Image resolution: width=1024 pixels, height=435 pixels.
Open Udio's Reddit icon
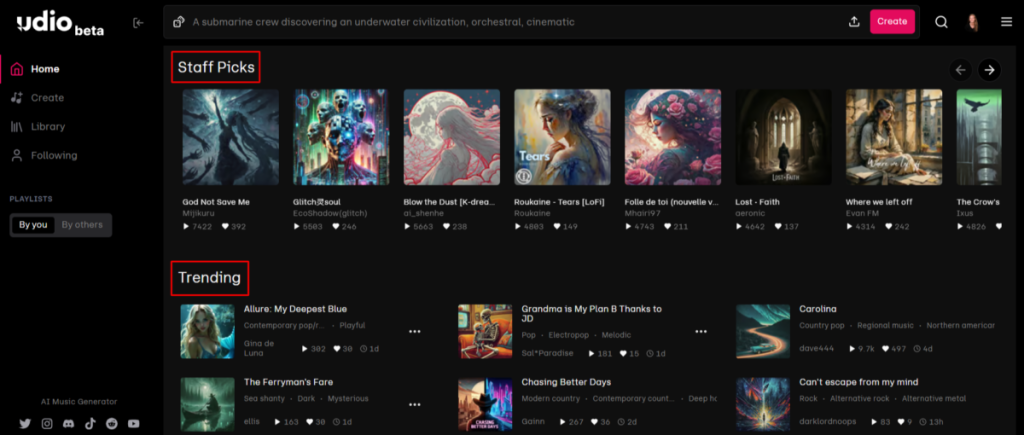tap(112, 423)
